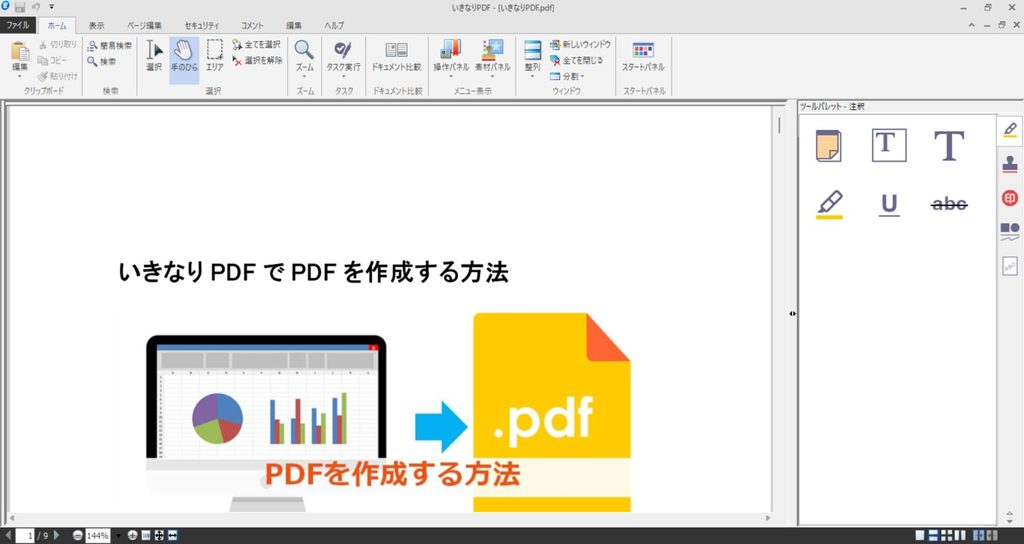Switch to the ホーム tab
The height and width of the screenshot is (544, 1024).
tap(57, 25)
